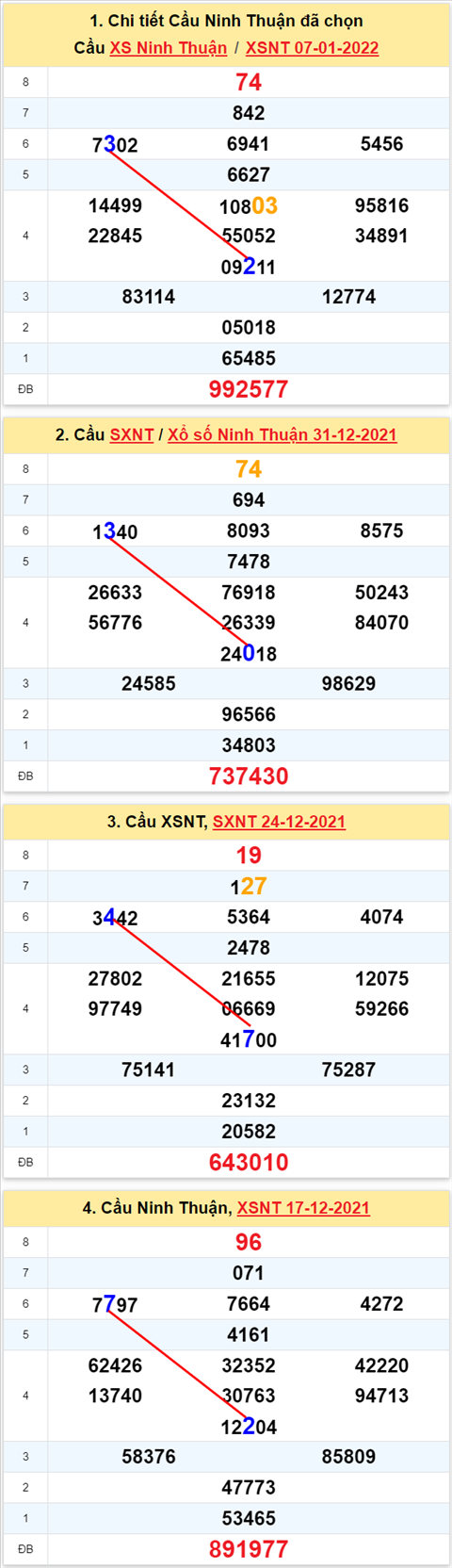Open the XSNT 07-01-2022 link
Viewport: 452px width, 1568px height.
[312, 48]
